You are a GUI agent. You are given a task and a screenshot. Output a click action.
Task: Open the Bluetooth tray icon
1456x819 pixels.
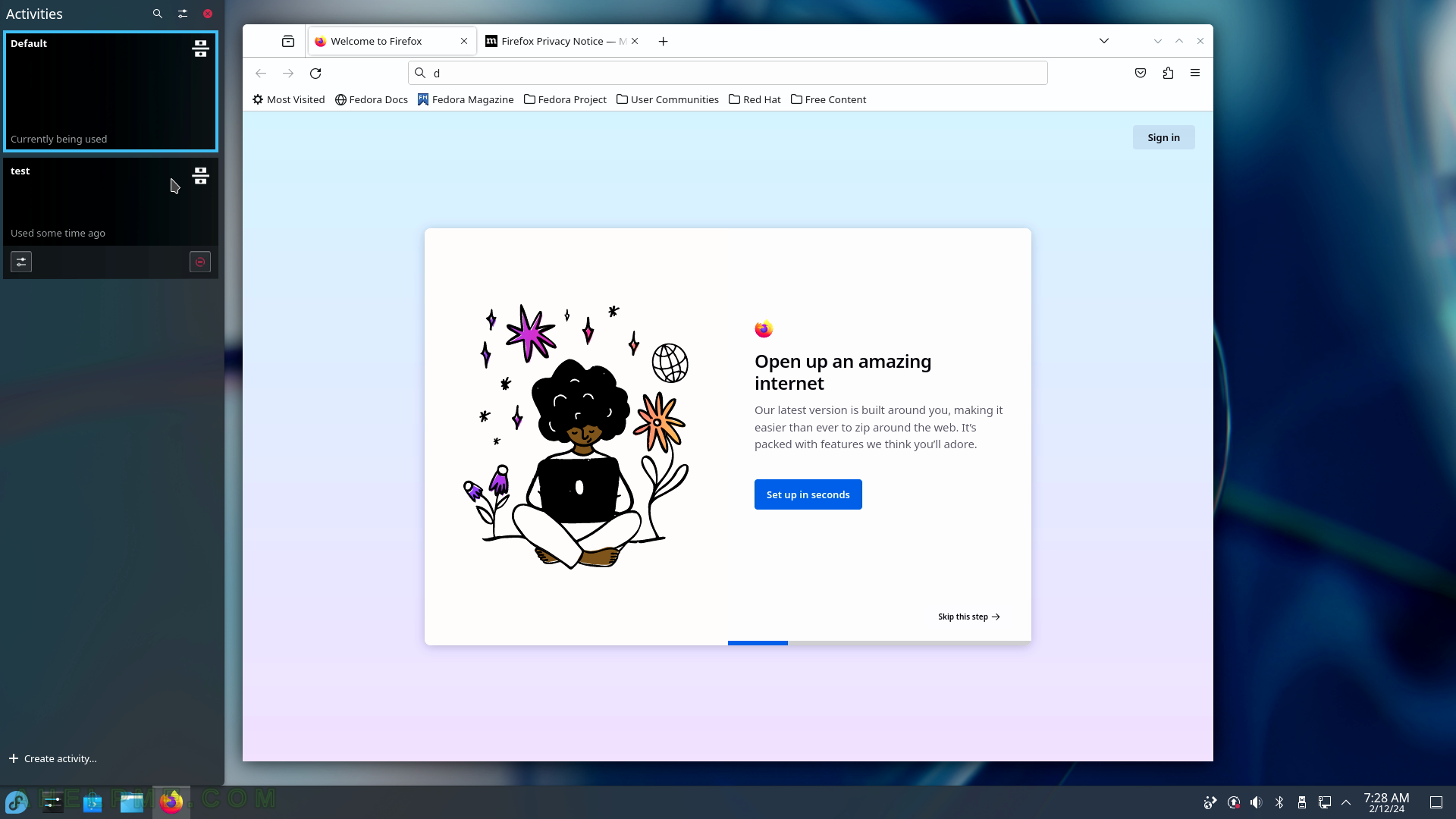pyautogui.click(x=1279, y=802)
